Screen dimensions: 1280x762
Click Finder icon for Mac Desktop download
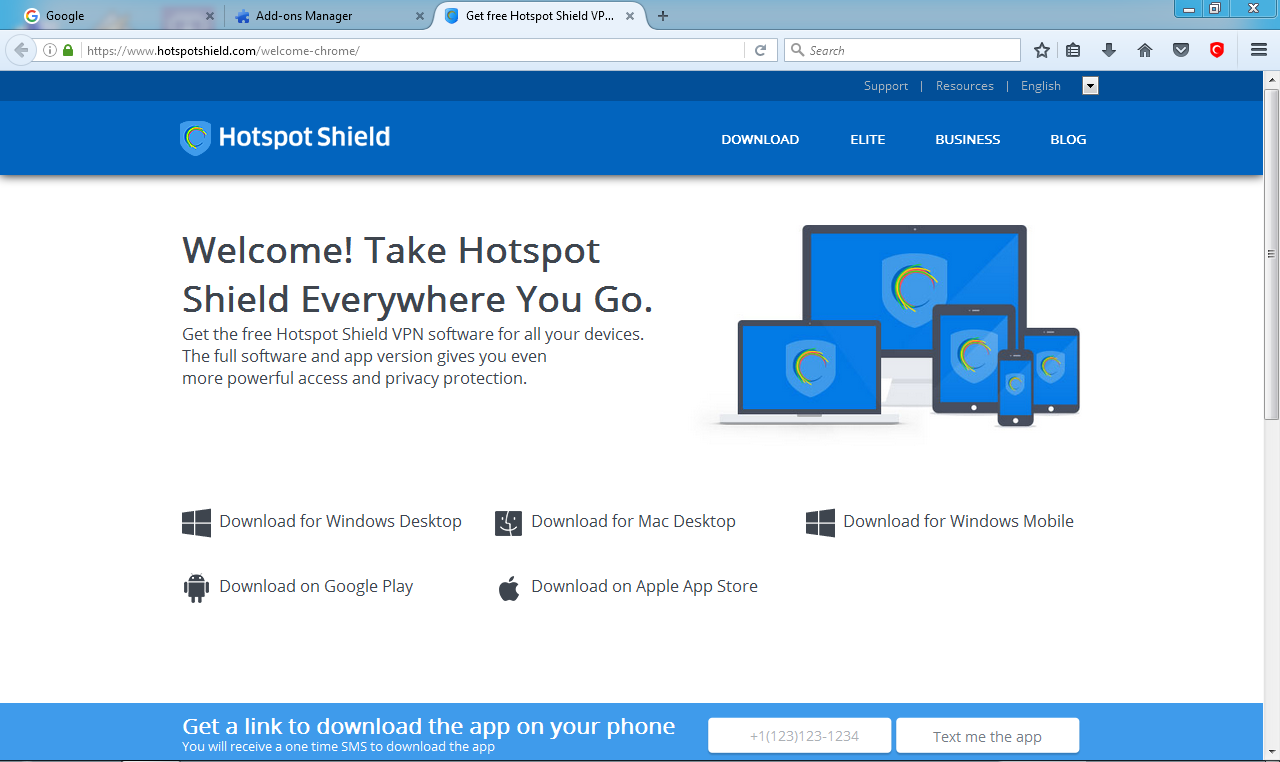[508, 523]
